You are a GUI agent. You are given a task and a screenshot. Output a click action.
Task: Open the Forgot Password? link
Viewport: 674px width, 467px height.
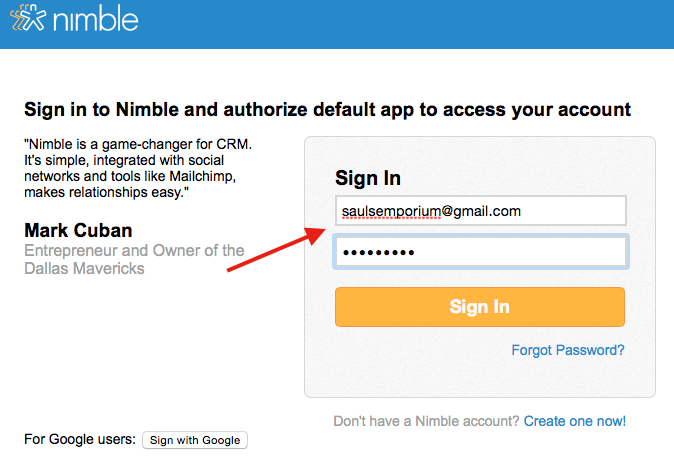click(567, 350)
